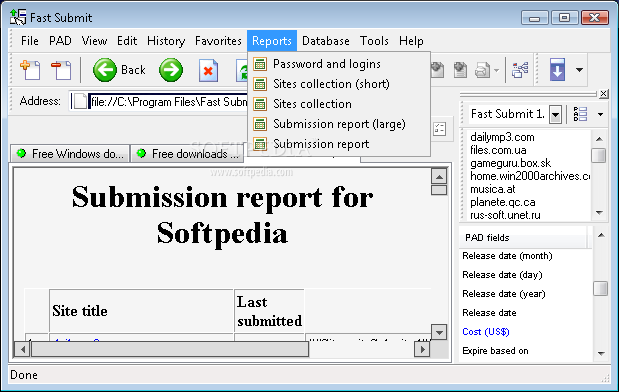Choose Submission report (large)
Screen dimensions: 619x392
339,124
